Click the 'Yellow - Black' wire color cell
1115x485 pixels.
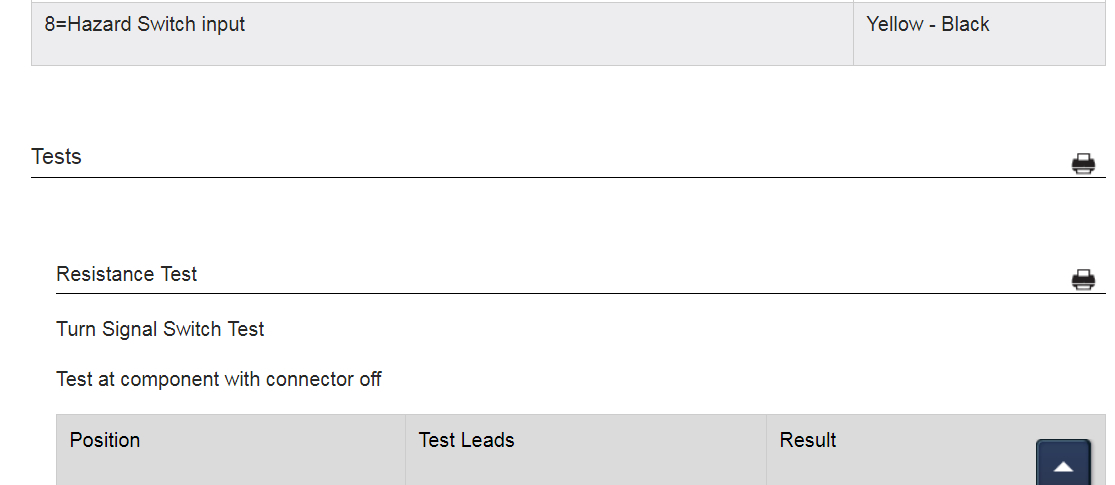[927, 25]
